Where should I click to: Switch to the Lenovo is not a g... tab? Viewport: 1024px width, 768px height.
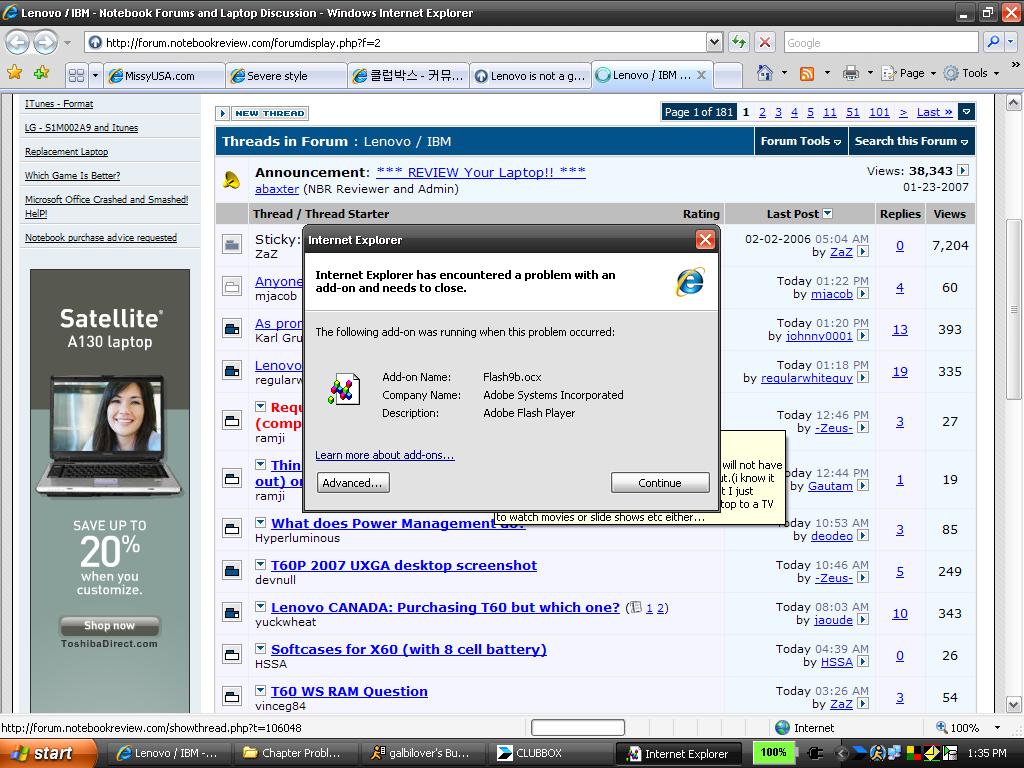[x=530, y=76]
